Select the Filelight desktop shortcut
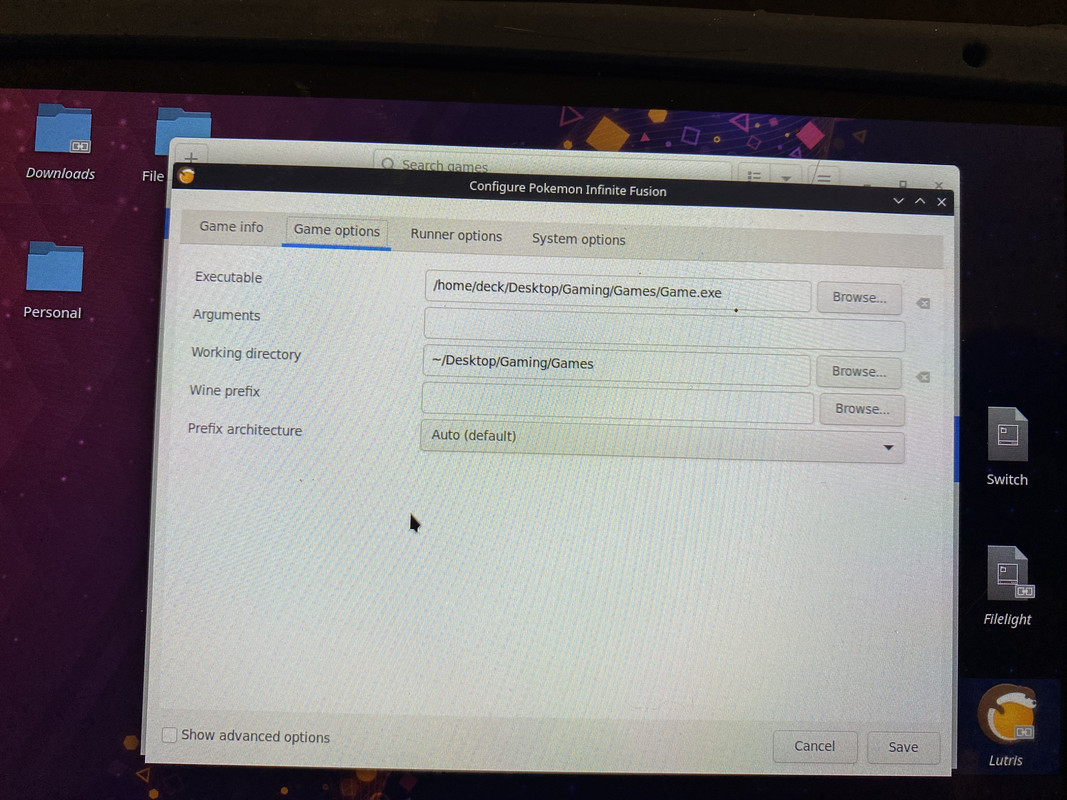This screenshot has width=1067, height=800. (1008, 586)
